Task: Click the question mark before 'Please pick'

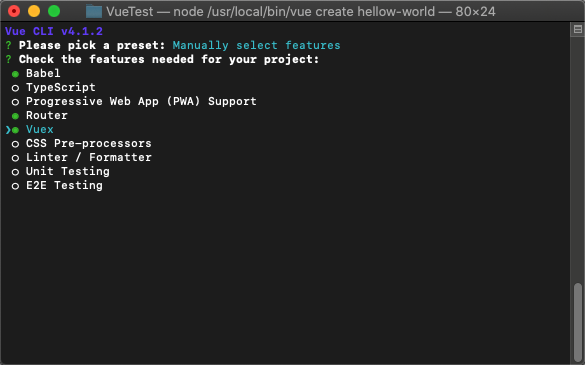Action: pyautogui.click(x=8, y=46)
